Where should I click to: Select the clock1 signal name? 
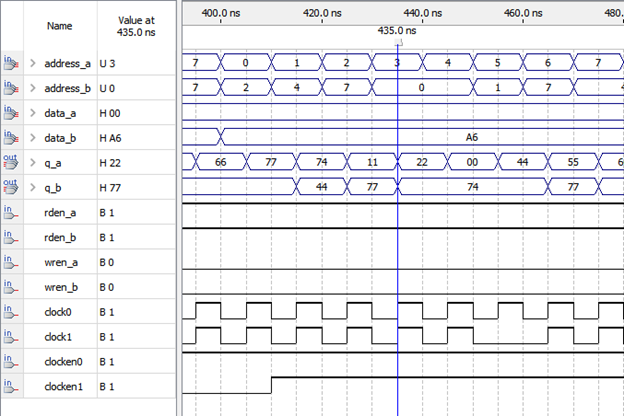58,336
